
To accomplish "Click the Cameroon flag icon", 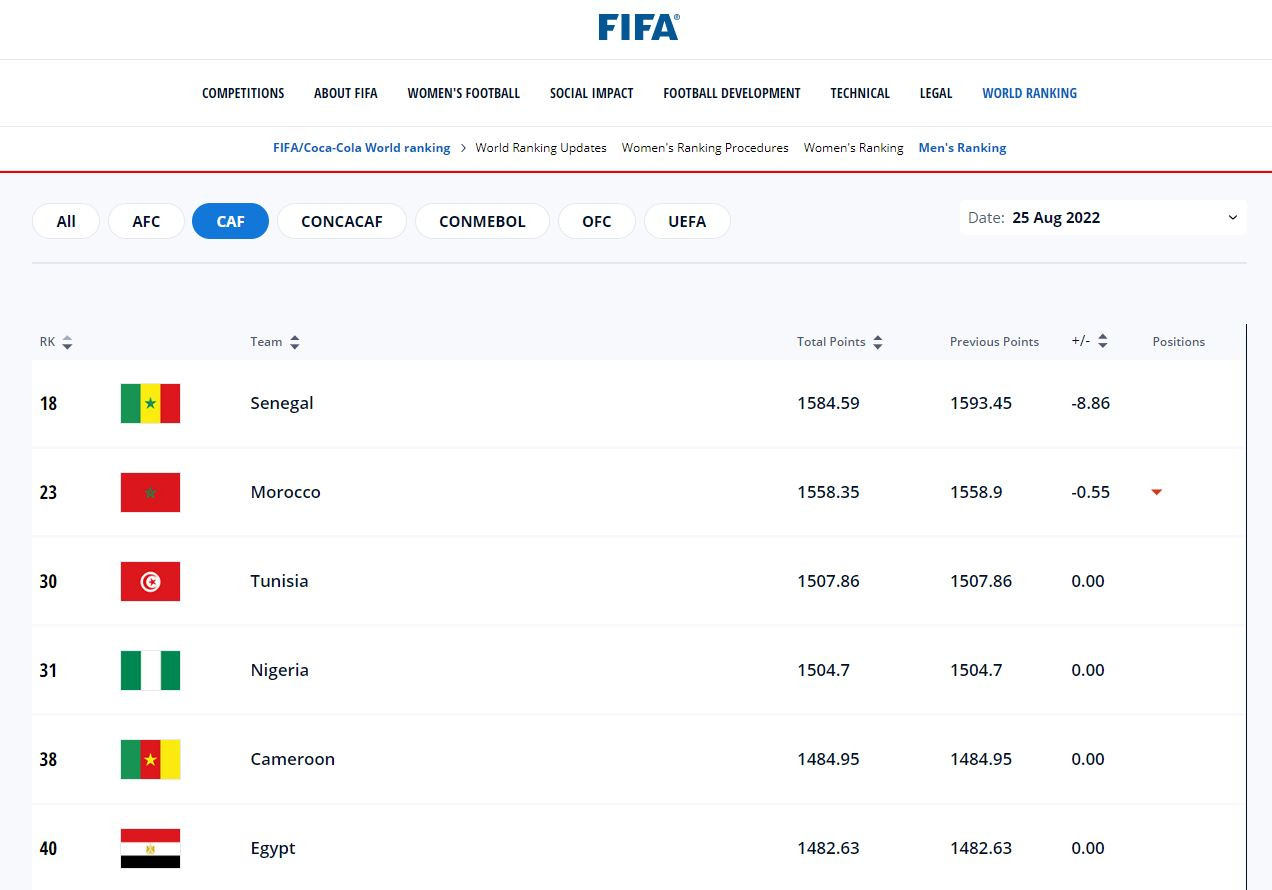I will click(150, 759).
